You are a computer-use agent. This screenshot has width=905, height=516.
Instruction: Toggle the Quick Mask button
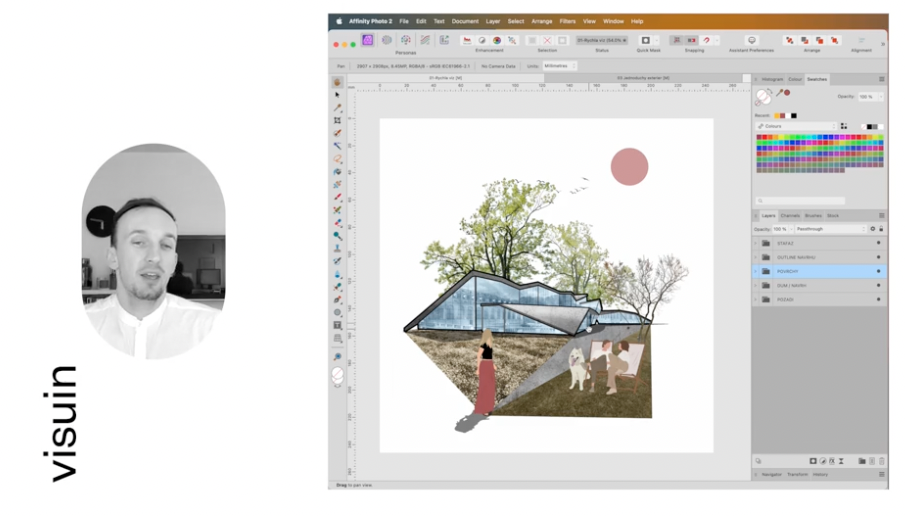coord(645,40)
